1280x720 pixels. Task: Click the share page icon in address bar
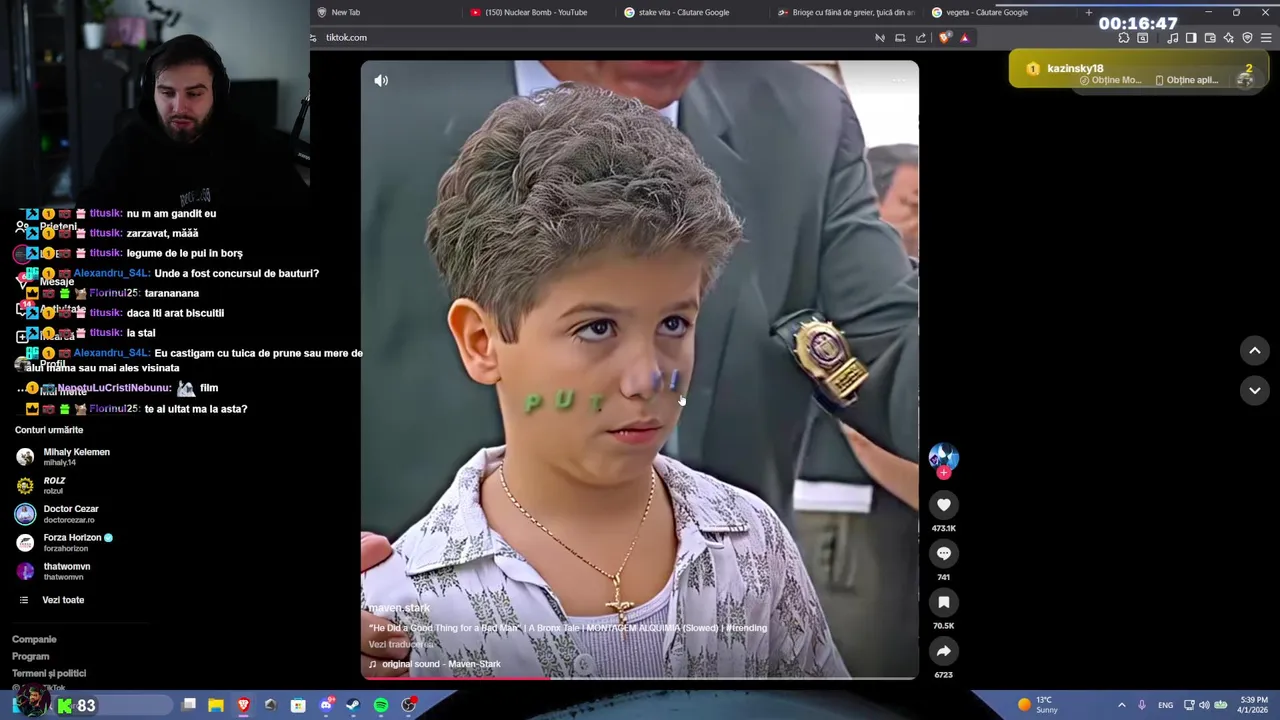(921, 38)
